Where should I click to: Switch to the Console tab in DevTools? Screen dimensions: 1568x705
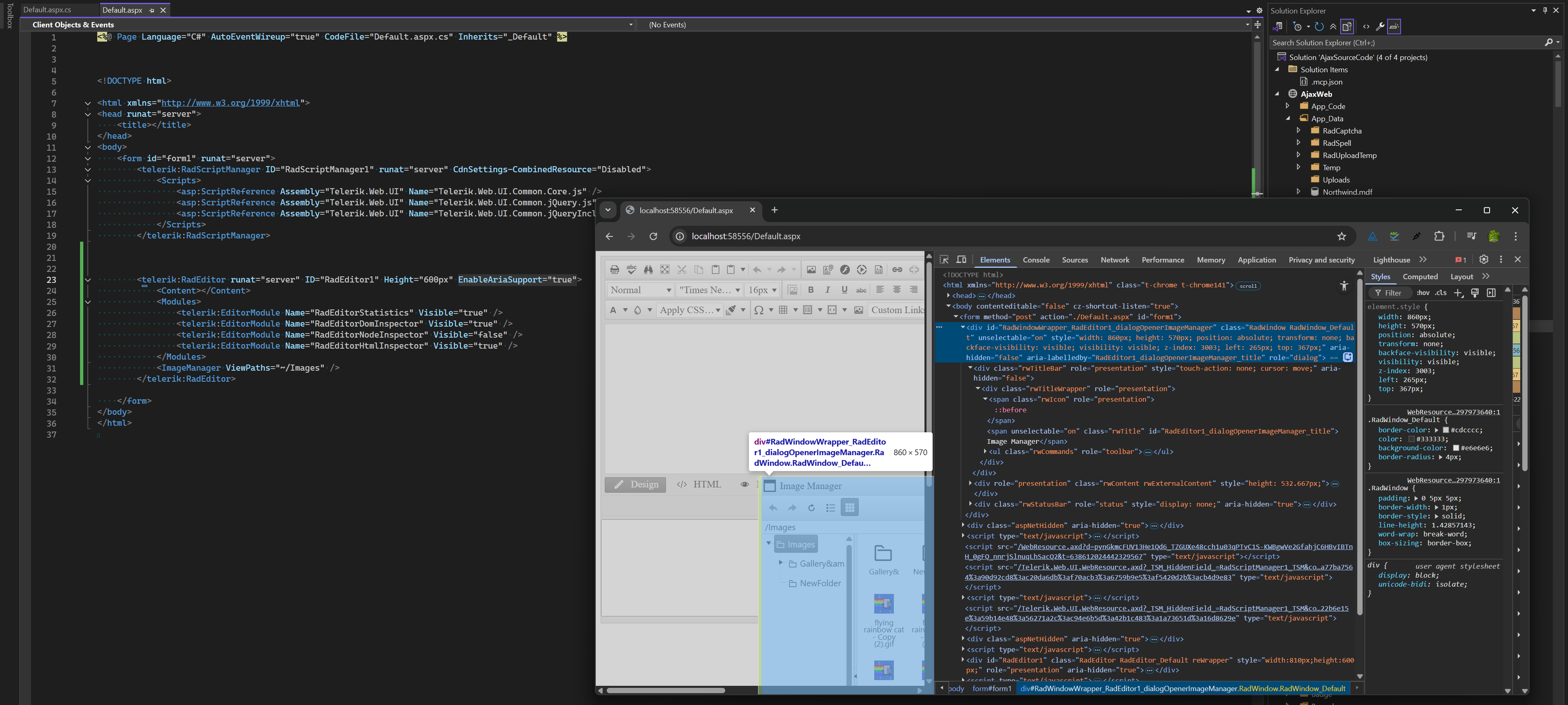pyautogui.click(x=1036, y=260)
